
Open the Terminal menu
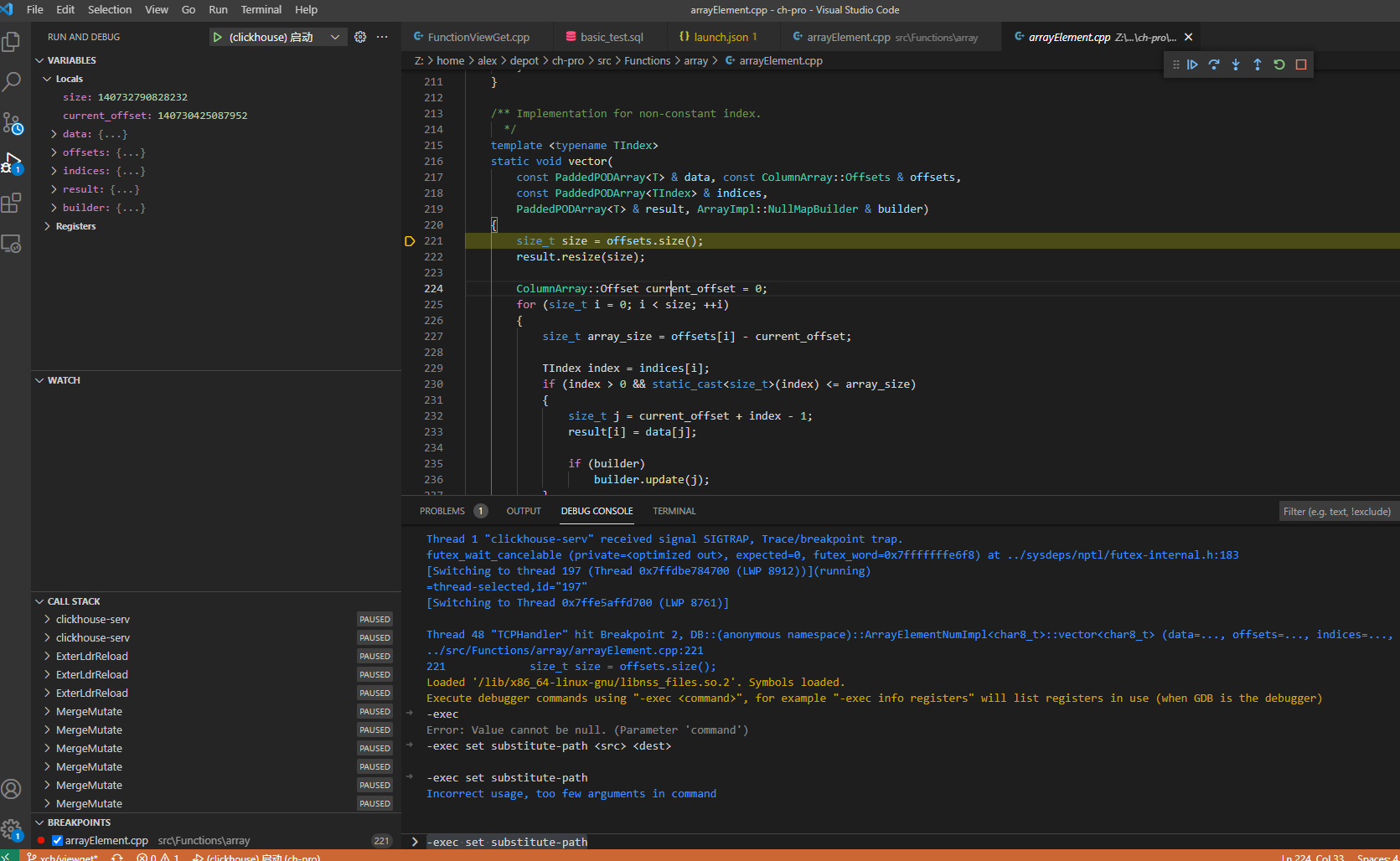tap(261, 10)
